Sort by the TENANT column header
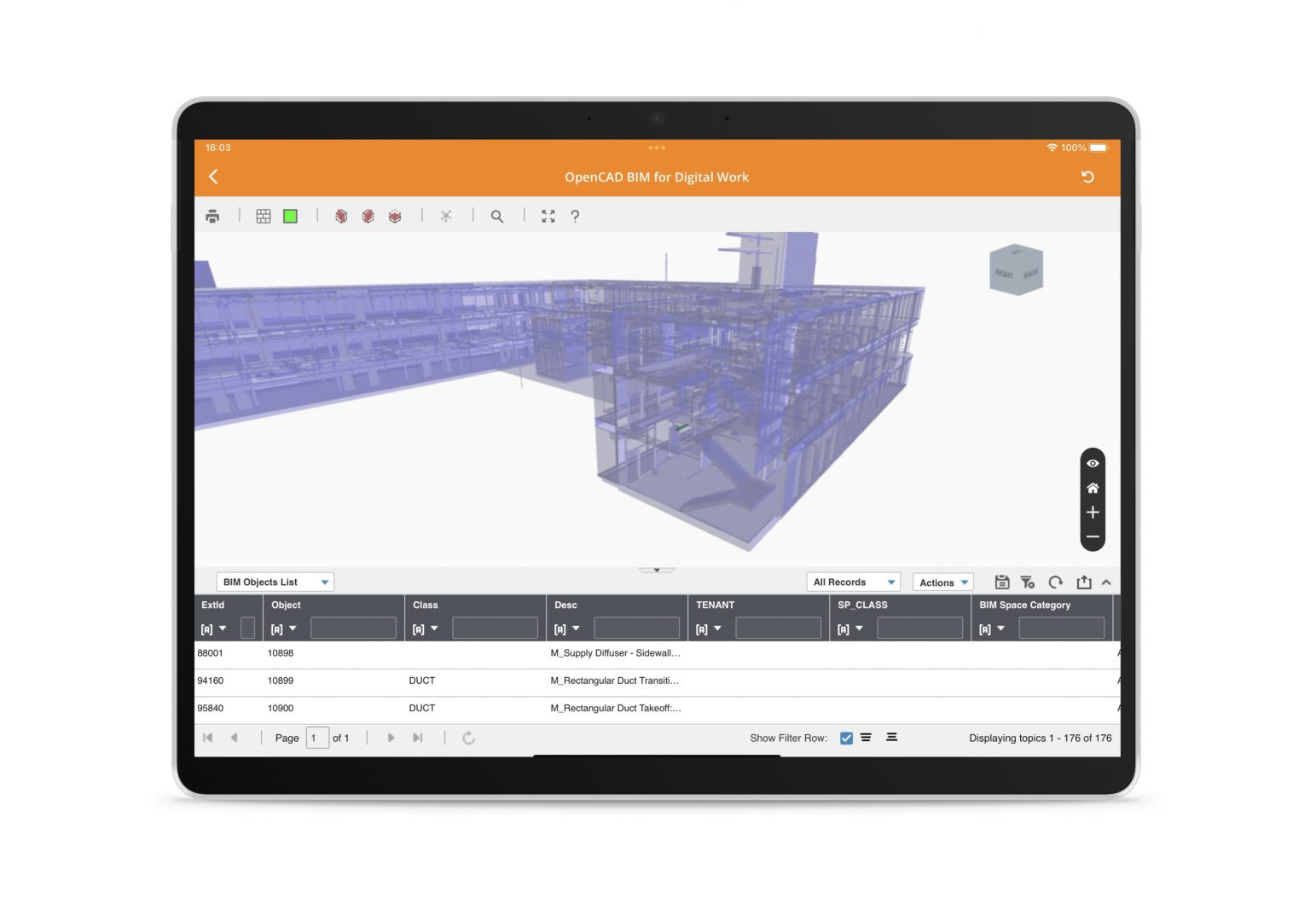This screenshot has height=921, width=1316. [715, 605]
